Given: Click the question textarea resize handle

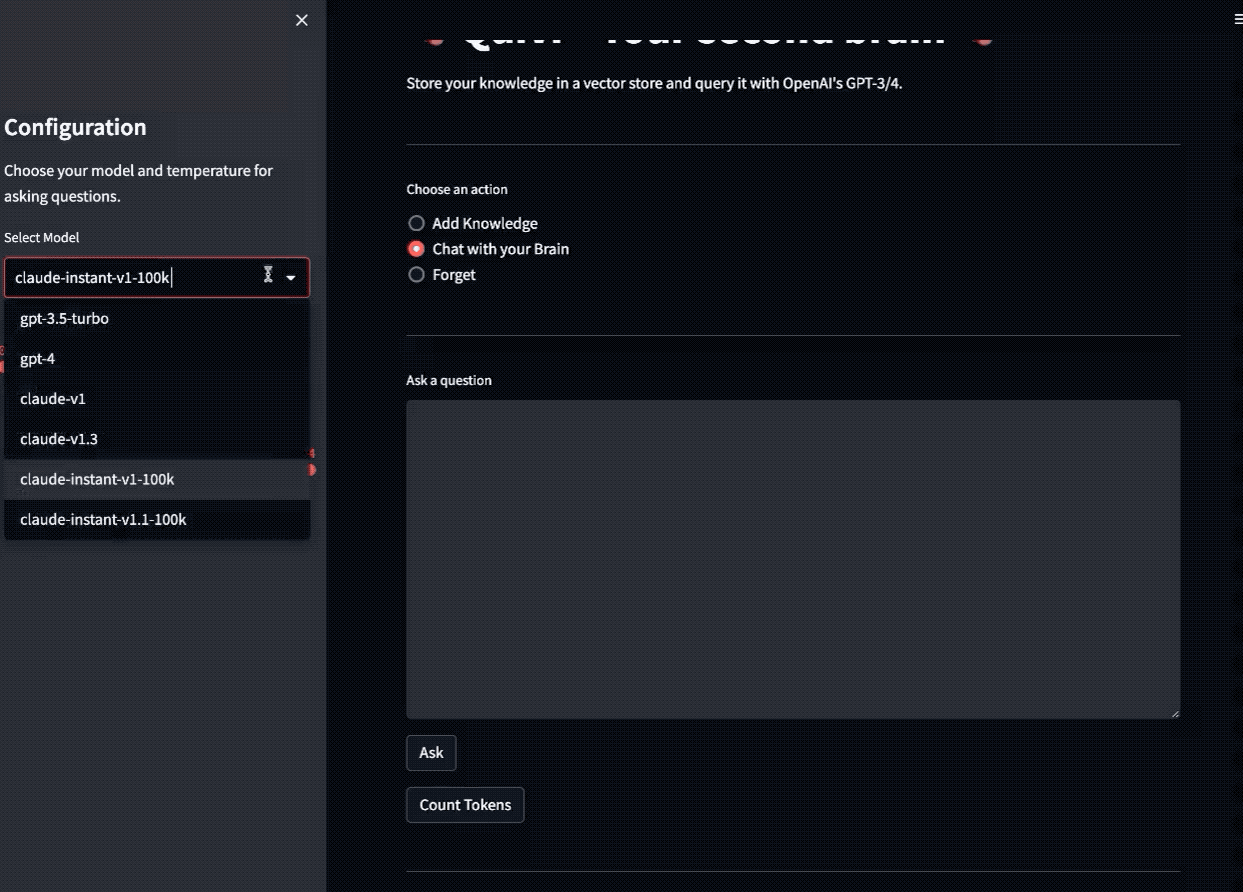Looking at the screenshot, I should (x=1175, y=713).
